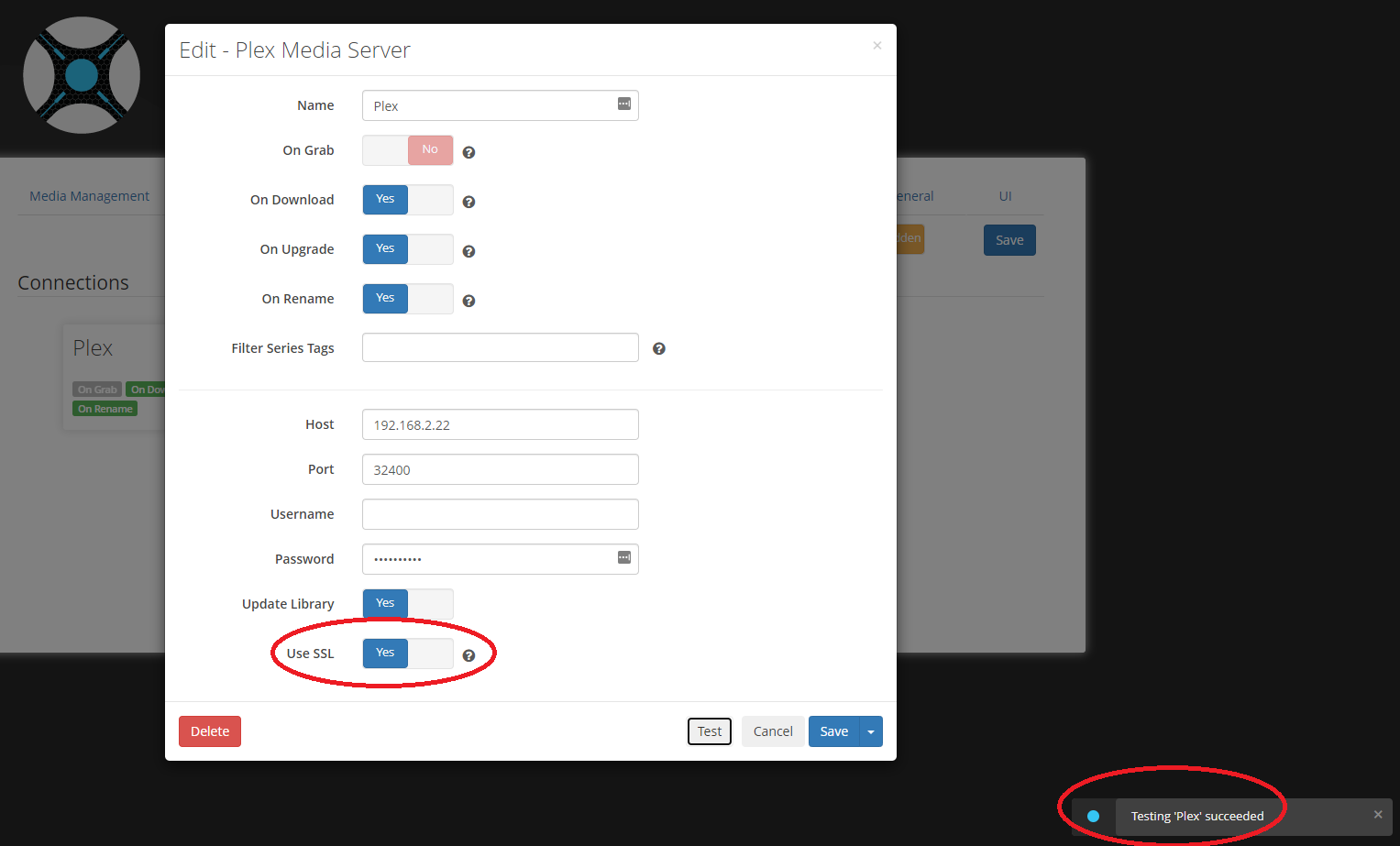This screenshot has height=846, width=1400.
Task: Click the dialog title Edit - Plex Media Server
Action: point(294,50)
